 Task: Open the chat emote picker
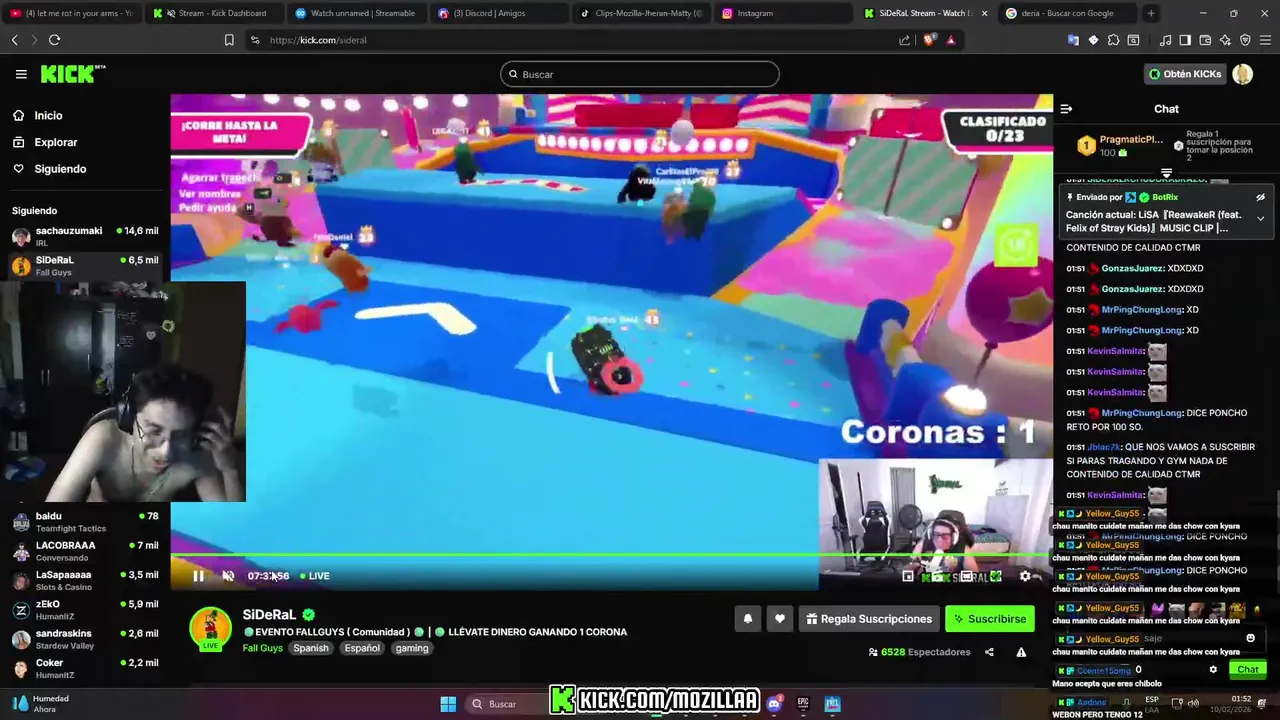[x=1250, y=638]
